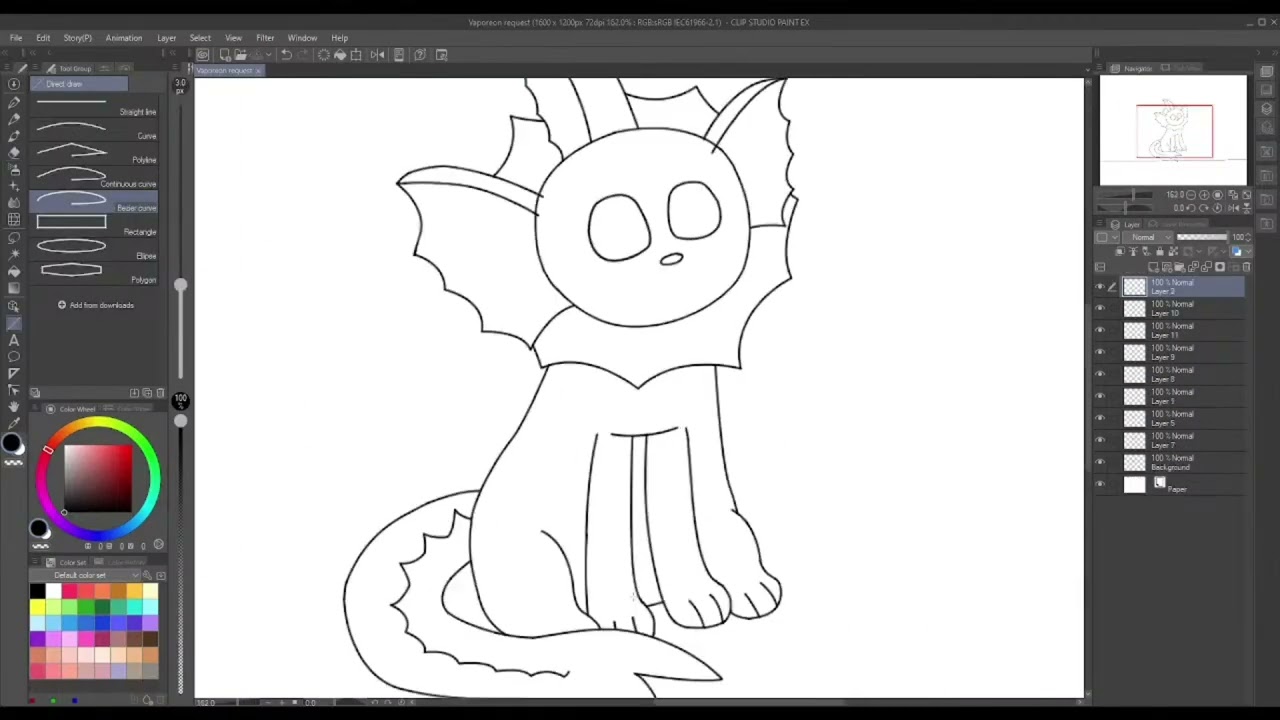Screen dimensions: 1280x720
Task: Choose the Polyline sub tool
Action: coord(95,153)
